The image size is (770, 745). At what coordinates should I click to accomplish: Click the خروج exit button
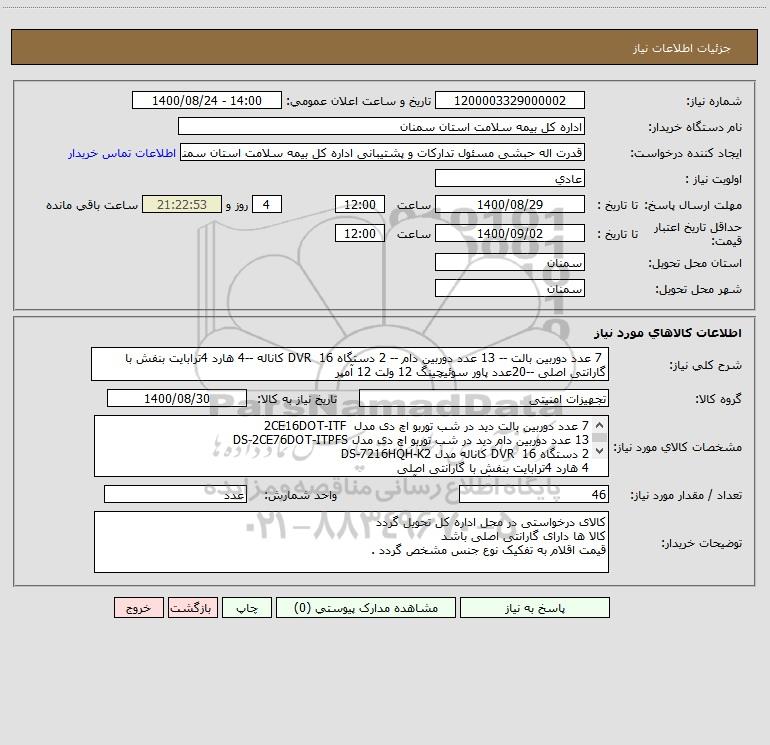[x=138, y=608]
